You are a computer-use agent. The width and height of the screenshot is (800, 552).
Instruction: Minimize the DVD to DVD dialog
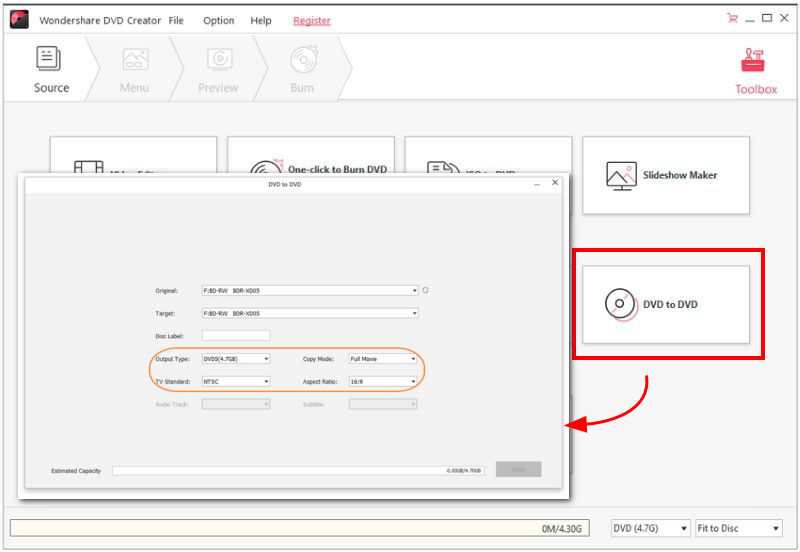tap(537, 184)
